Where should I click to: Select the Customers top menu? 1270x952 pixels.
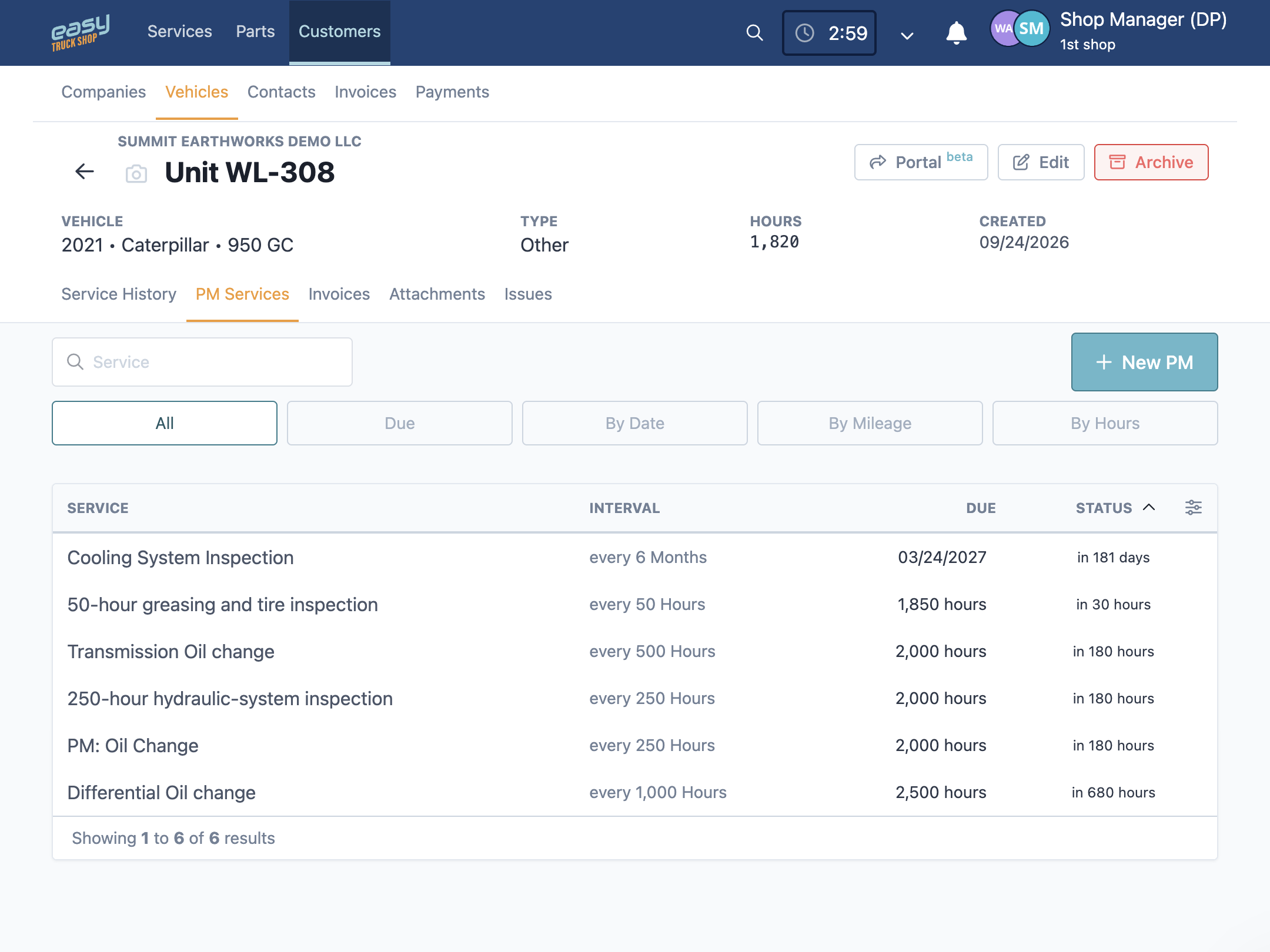tap(339, 32)
